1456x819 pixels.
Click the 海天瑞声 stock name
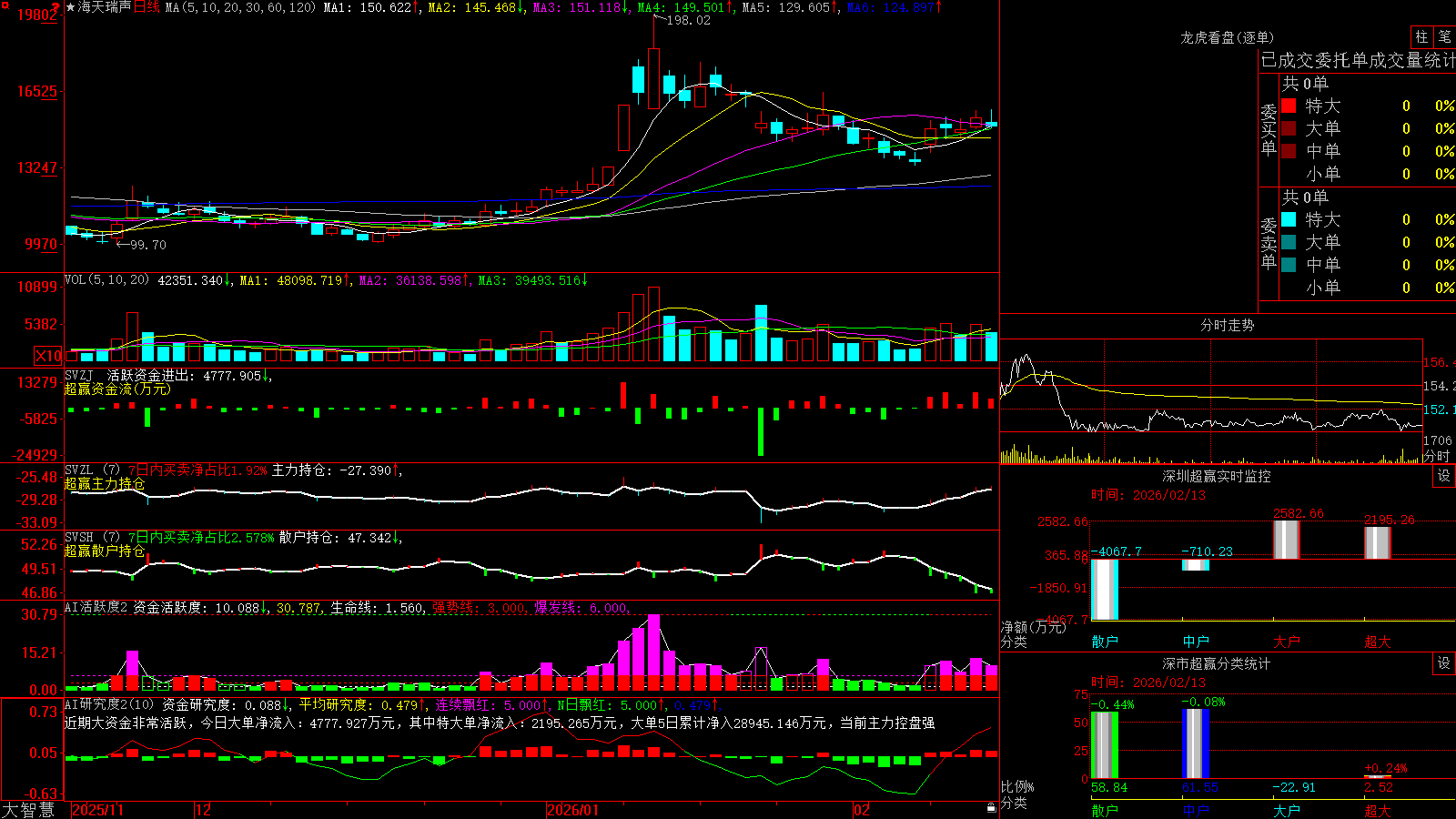(104, 7)
